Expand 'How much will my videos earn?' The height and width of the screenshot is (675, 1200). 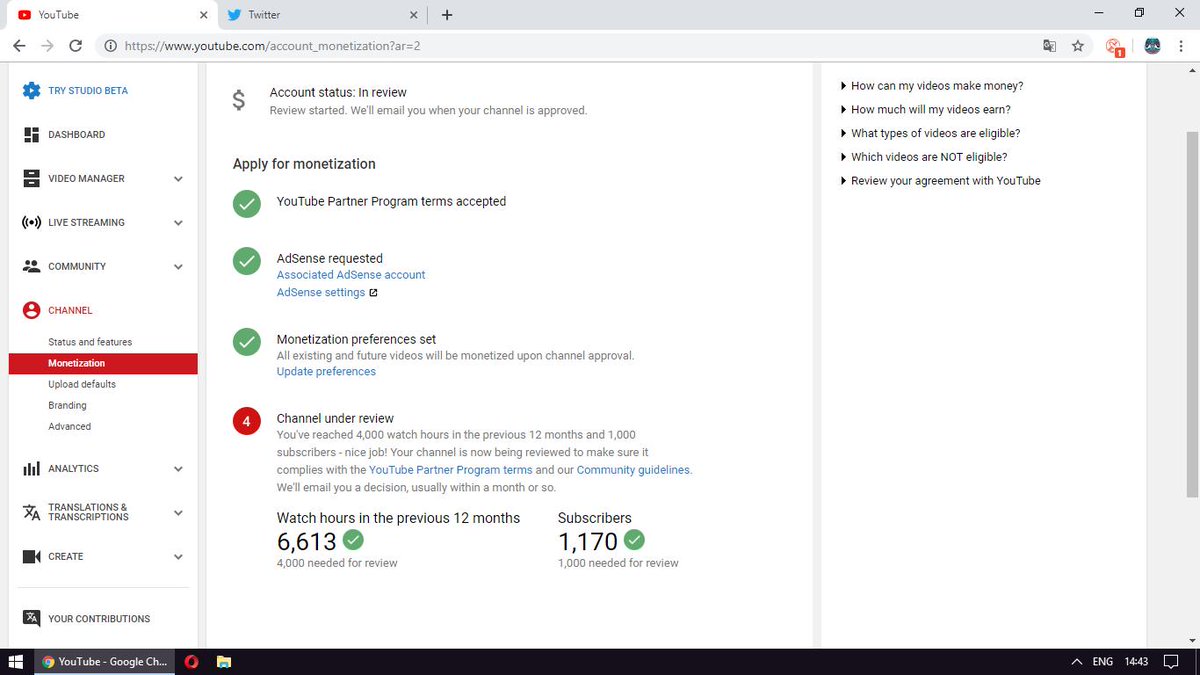click(926, 109)
